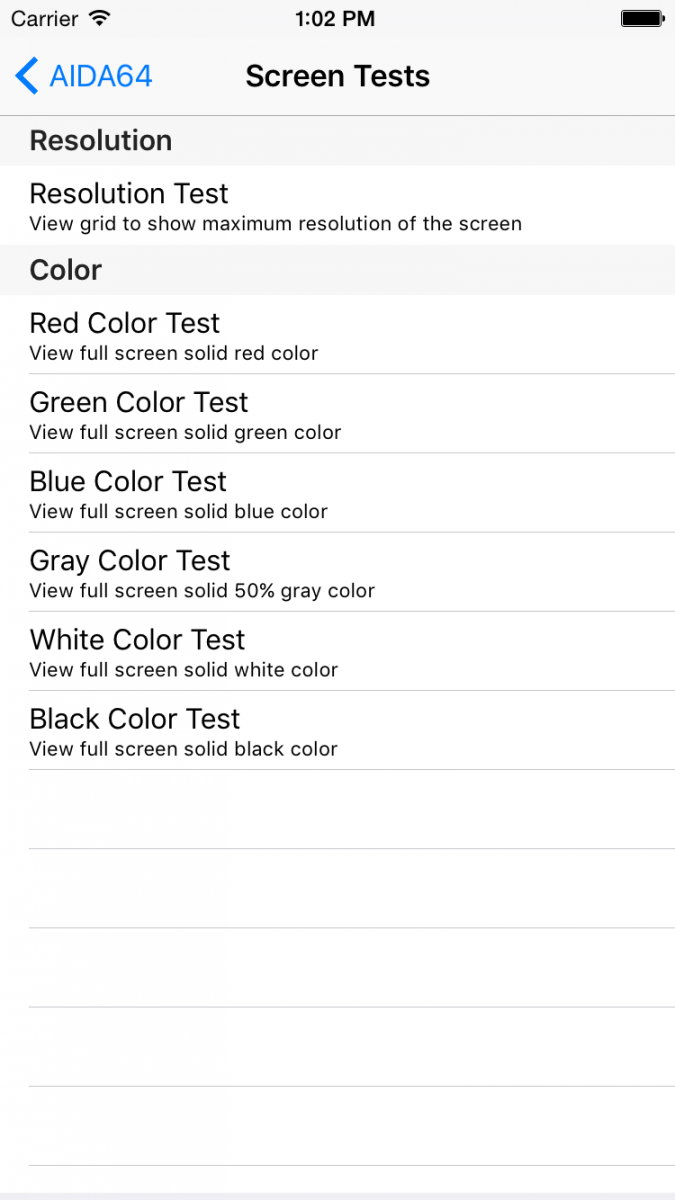Choose the White Color Test
The width and height of the screenshot is (675, 1200).
pyautogui.click(x=137, y=639)
